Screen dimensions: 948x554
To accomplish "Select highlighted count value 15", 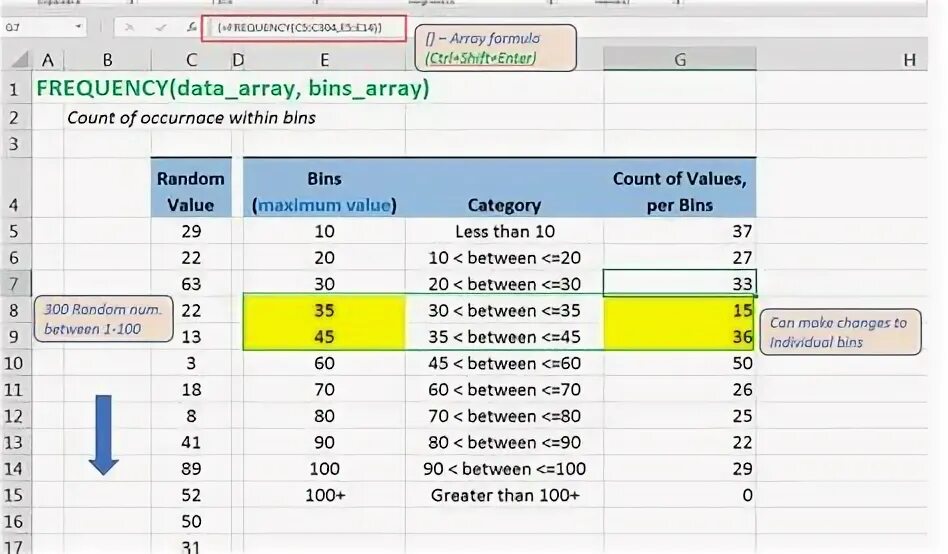I will (x=680, y=310).
